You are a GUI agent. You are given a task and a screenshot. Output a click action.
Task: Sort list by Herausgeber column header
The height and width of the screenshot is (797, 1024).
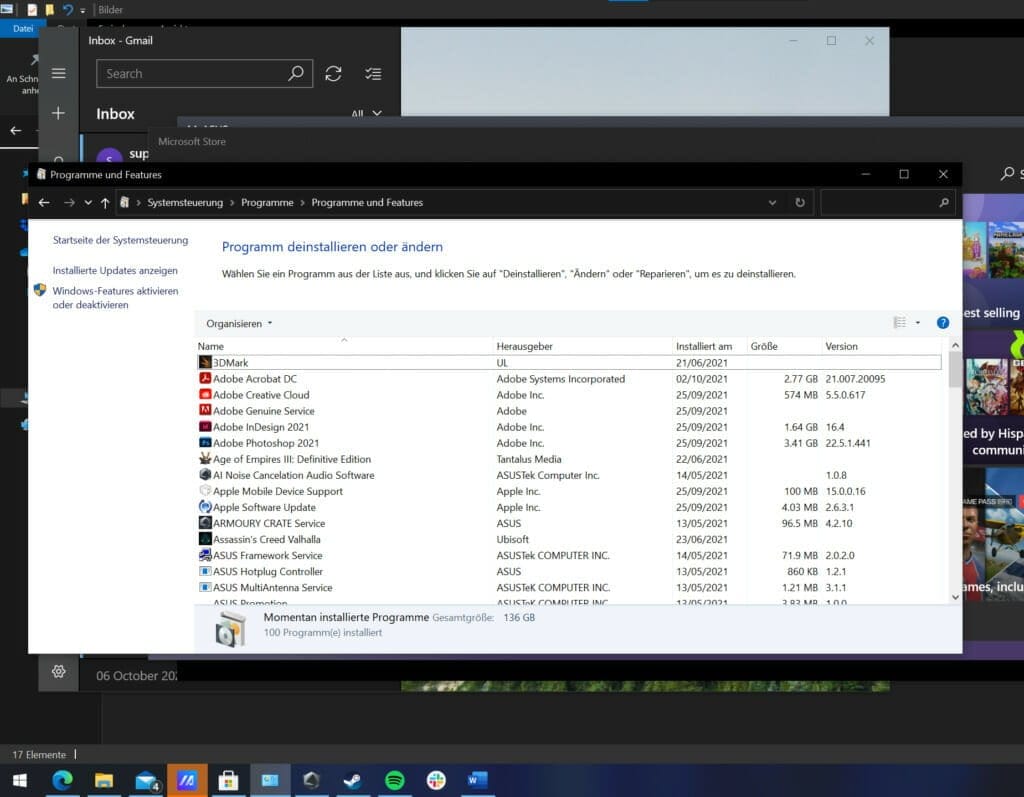click(x=524, y=346)
